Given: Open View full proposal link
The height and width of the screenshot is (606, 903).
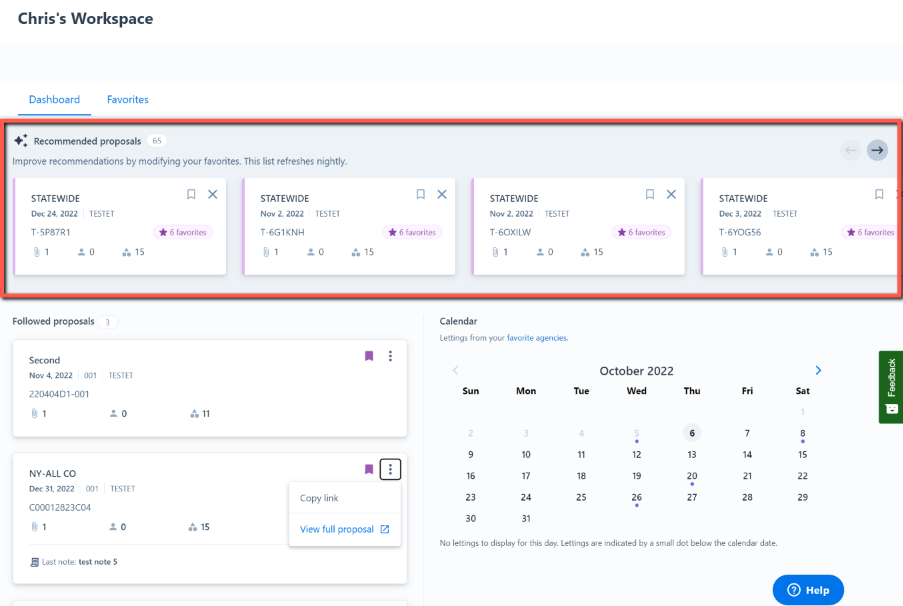Looking at the screenshot, I should pos(338,529).
